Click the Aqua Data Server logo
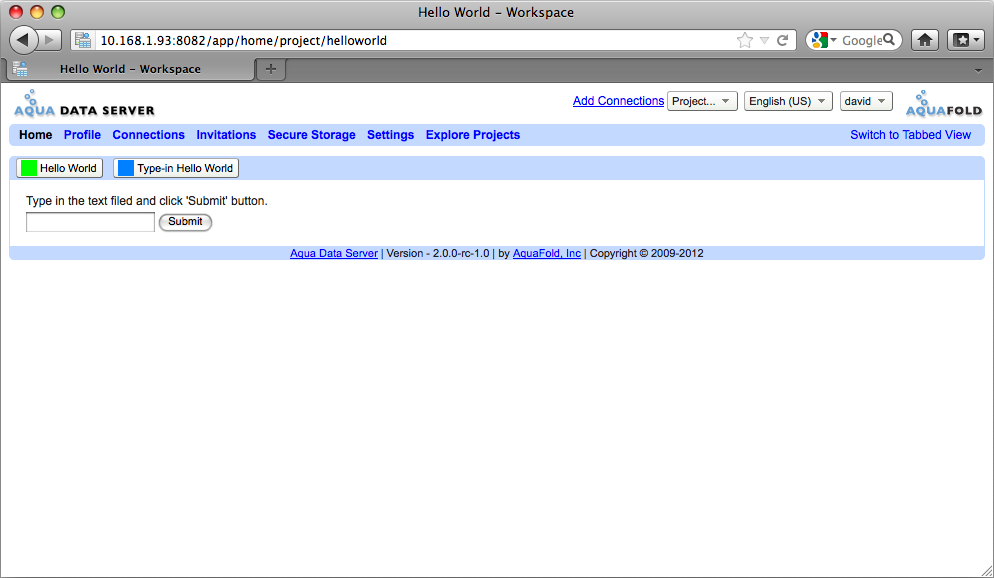 tap(84, 104)
